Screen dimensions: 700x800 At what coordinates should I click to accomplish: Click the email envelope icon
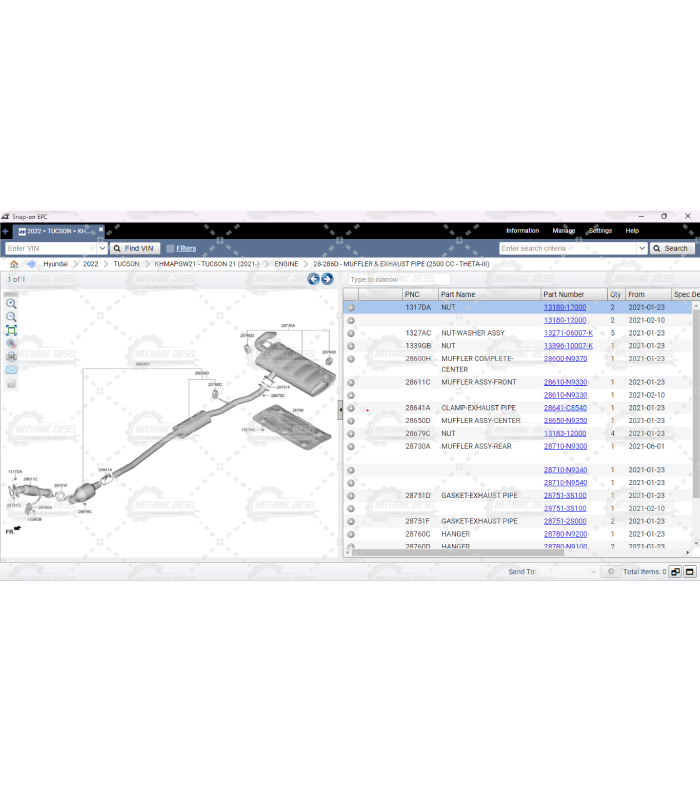(11, 369)
